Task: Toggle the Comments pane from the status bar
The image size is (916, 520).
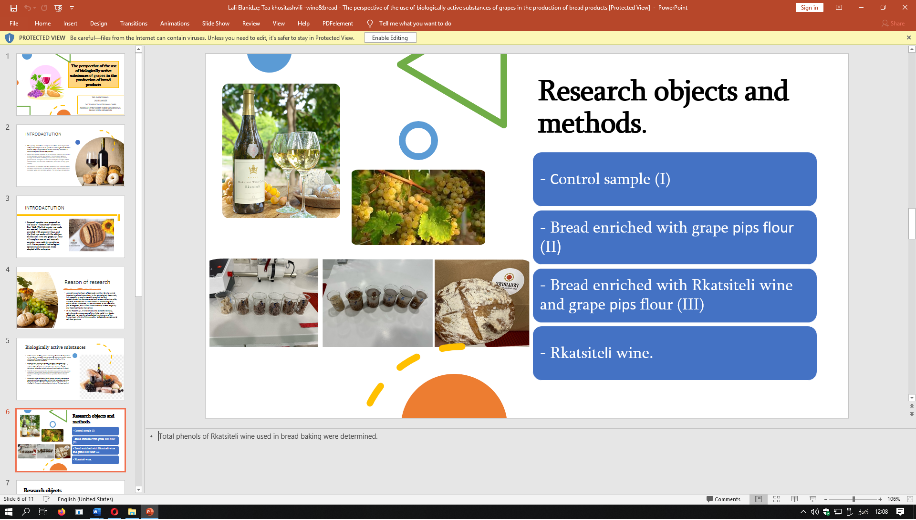Action: click(x=722, y=498)
